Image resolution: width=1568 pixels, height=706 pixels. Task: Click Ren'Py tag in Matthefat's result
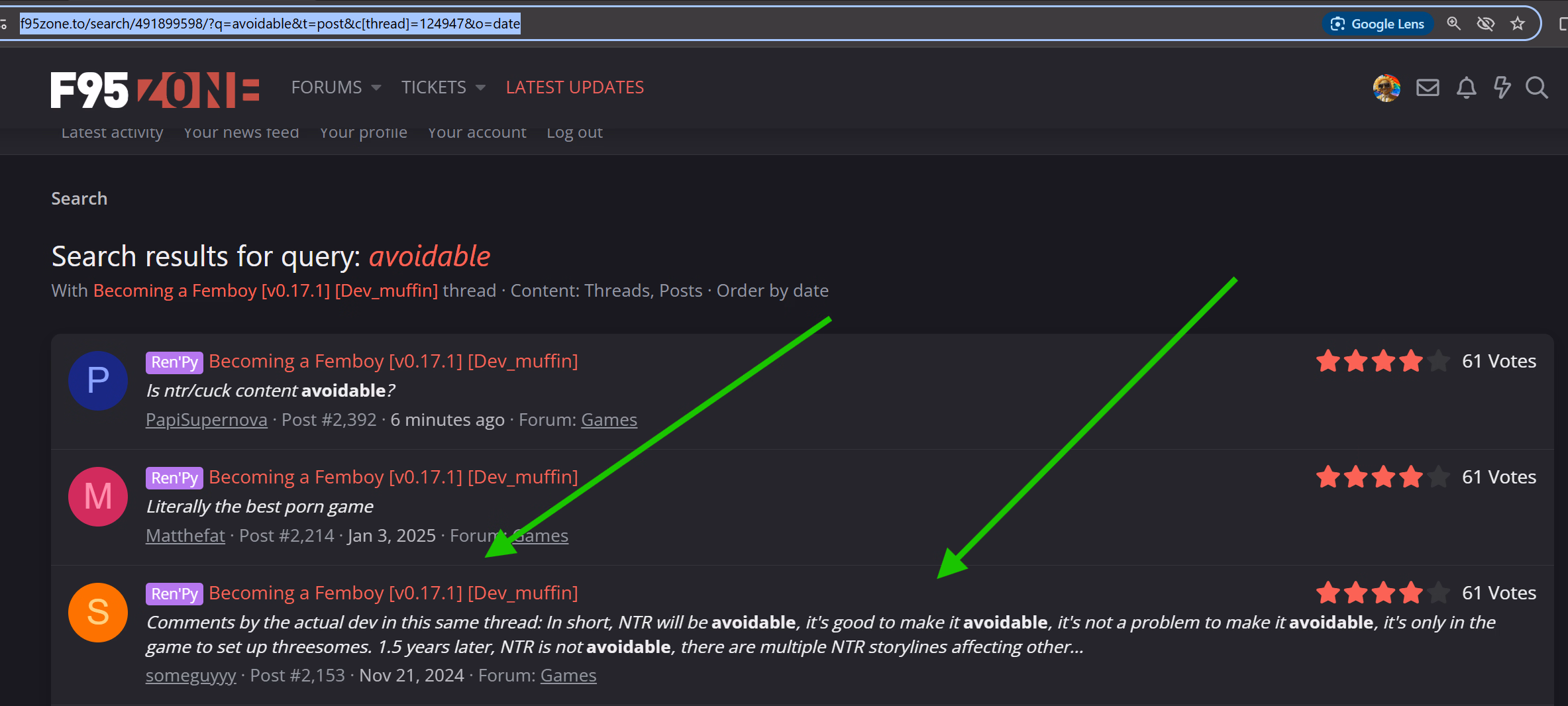[174, 478]
